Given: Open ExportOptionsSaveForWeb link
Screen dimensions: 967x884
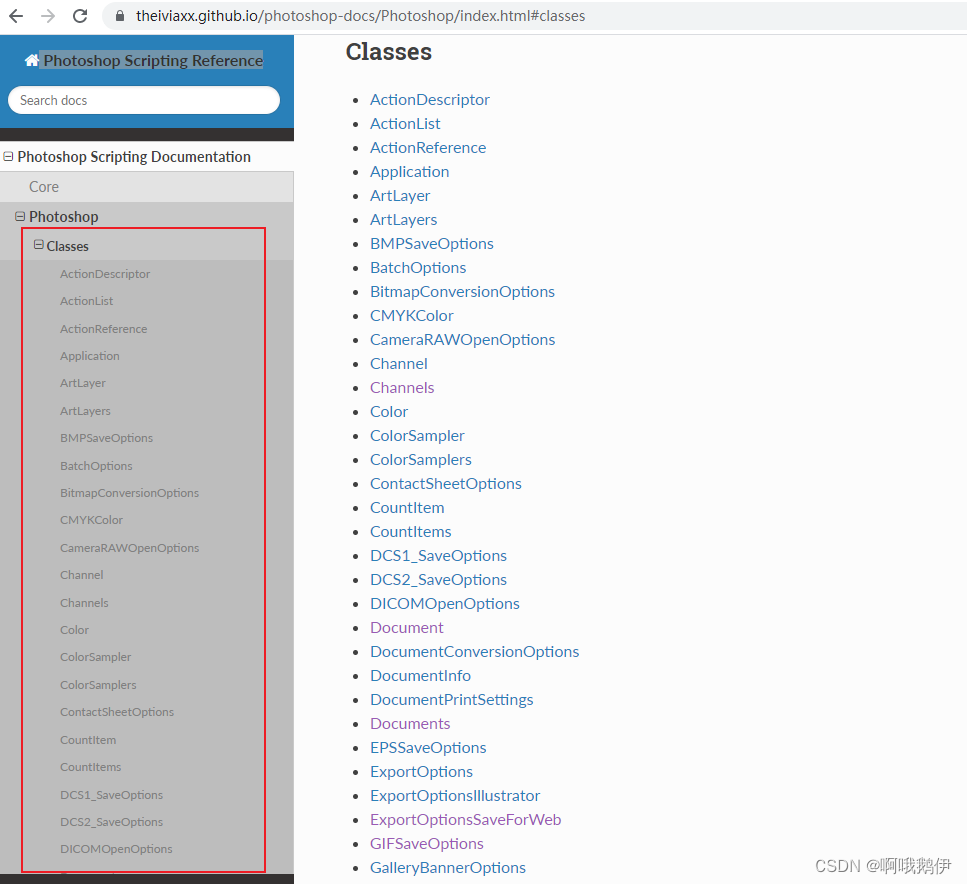Looking at the screenshot, I should pyautogui.click(x=466, y=820).
